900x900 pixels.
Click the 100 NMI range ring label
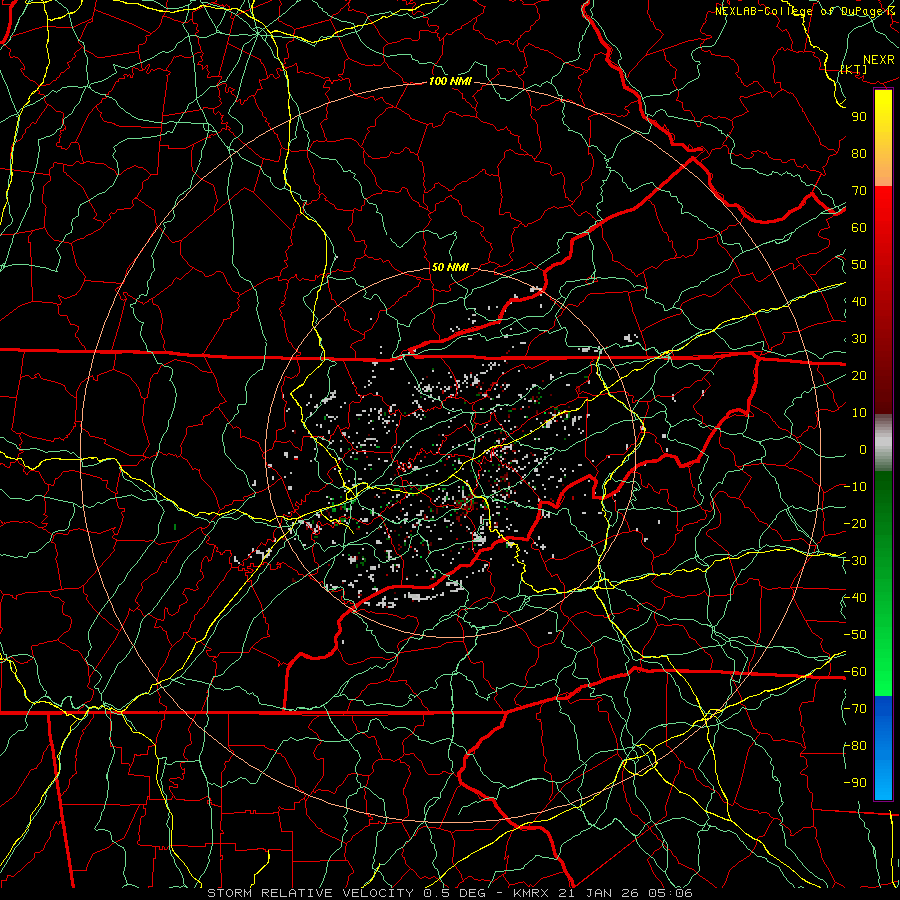click(x=450, y=82)
